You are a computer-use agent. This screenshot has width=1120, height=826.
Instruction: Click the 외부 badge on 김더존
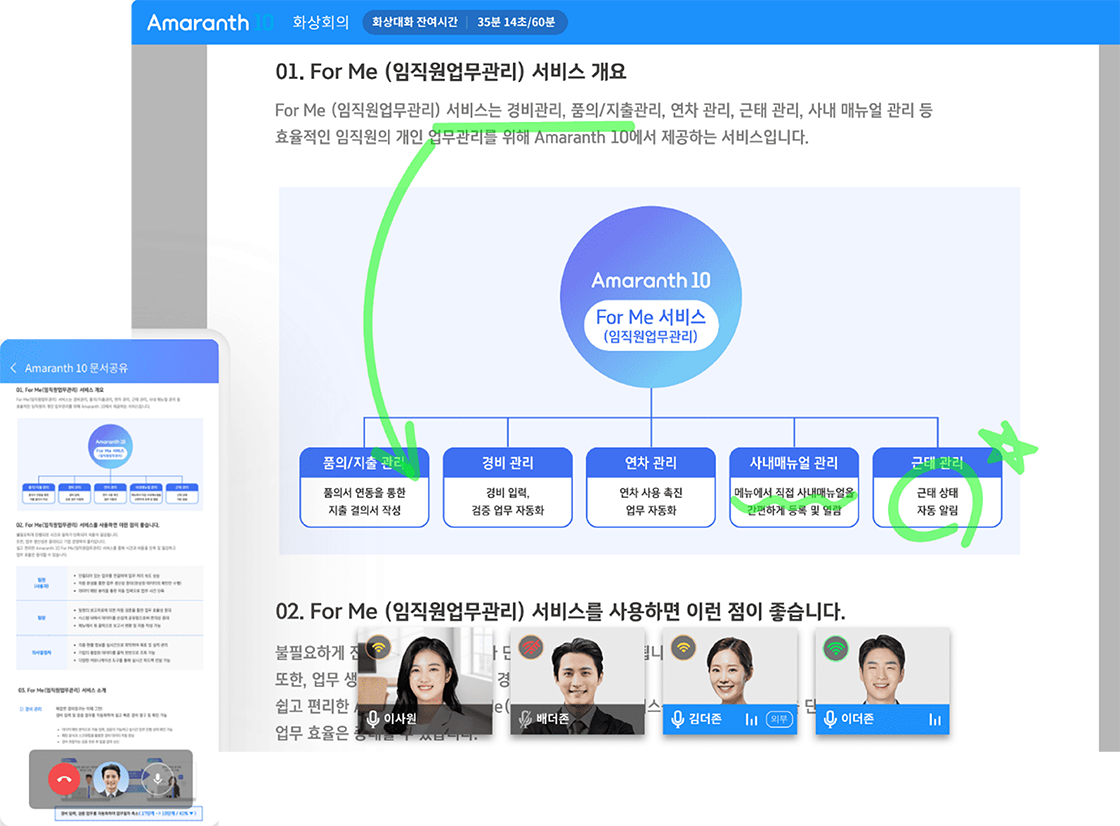pos(779,719)
